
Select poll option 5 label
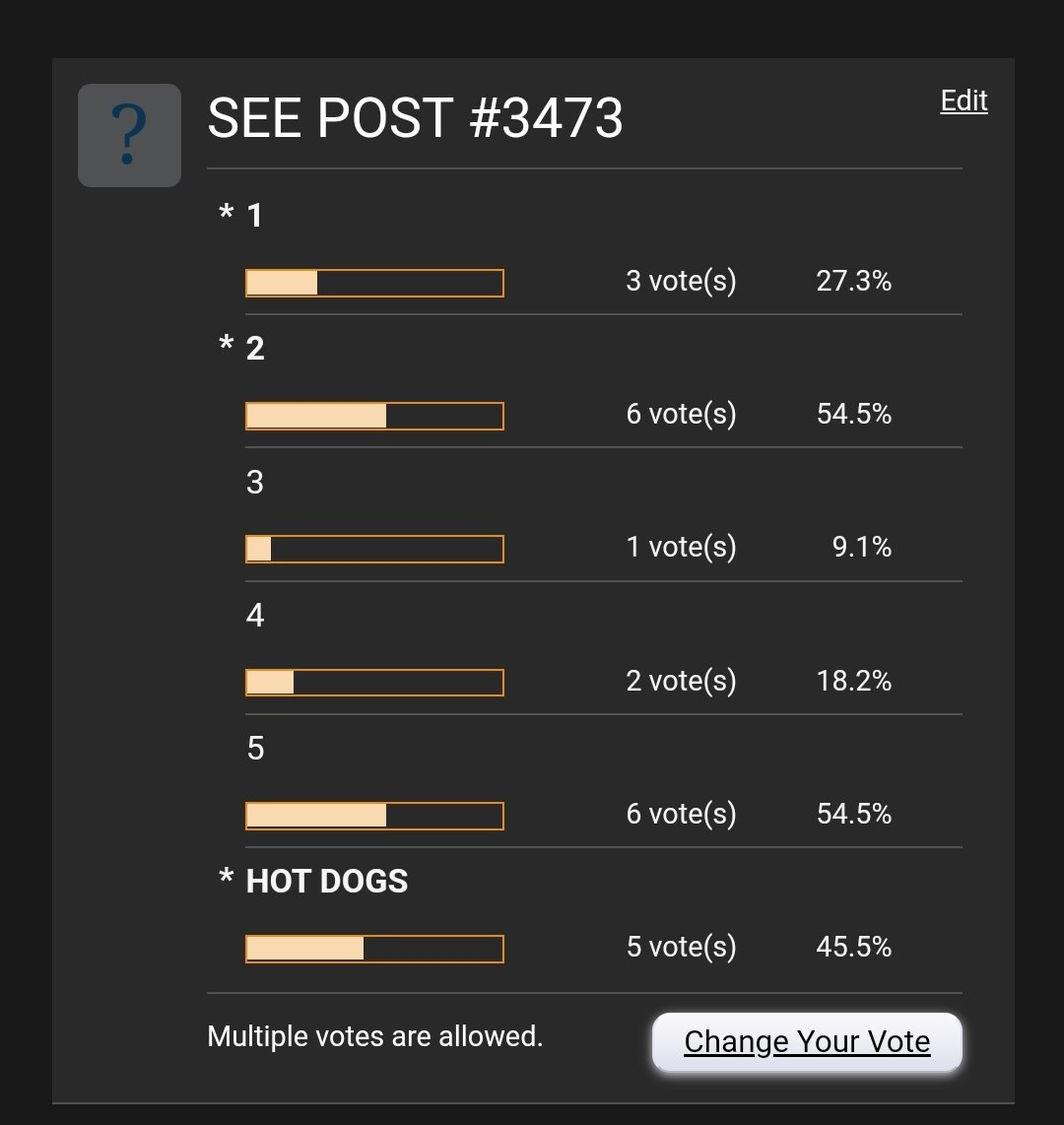[255, 748]
